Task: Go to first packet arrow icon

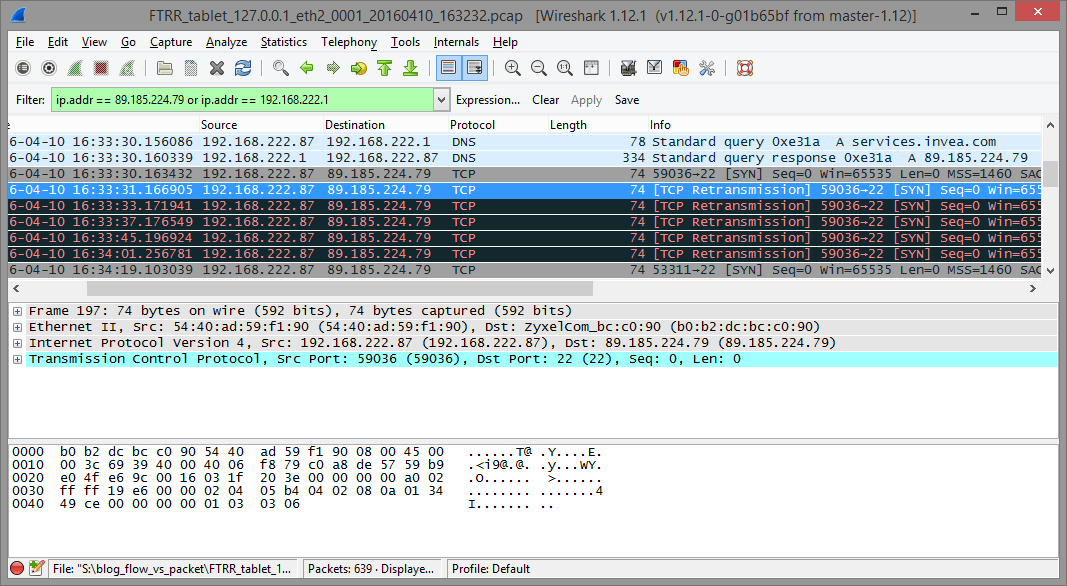Action: [x=385, y=68]
